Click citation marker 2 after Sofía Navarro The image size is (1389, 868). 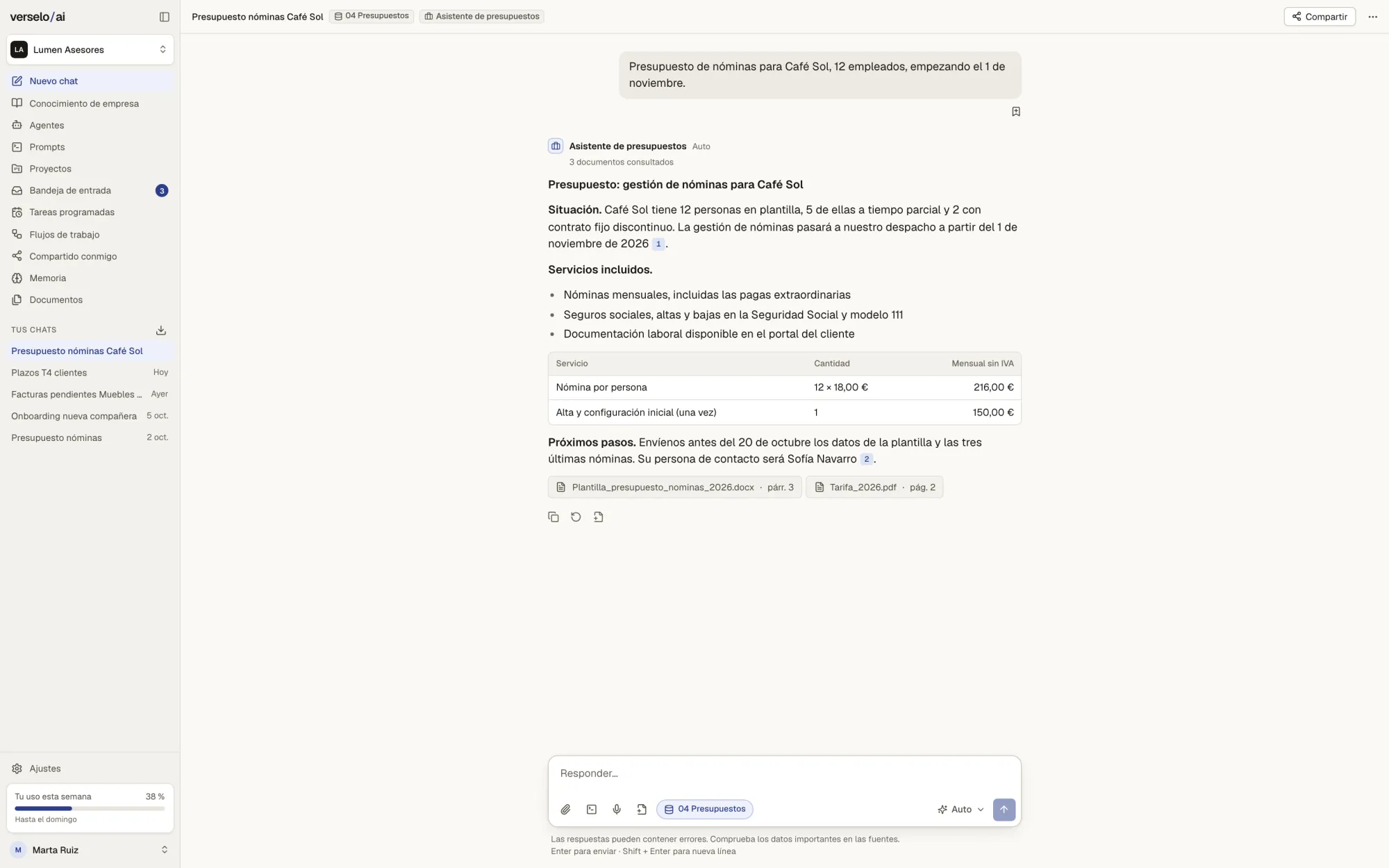866,459
